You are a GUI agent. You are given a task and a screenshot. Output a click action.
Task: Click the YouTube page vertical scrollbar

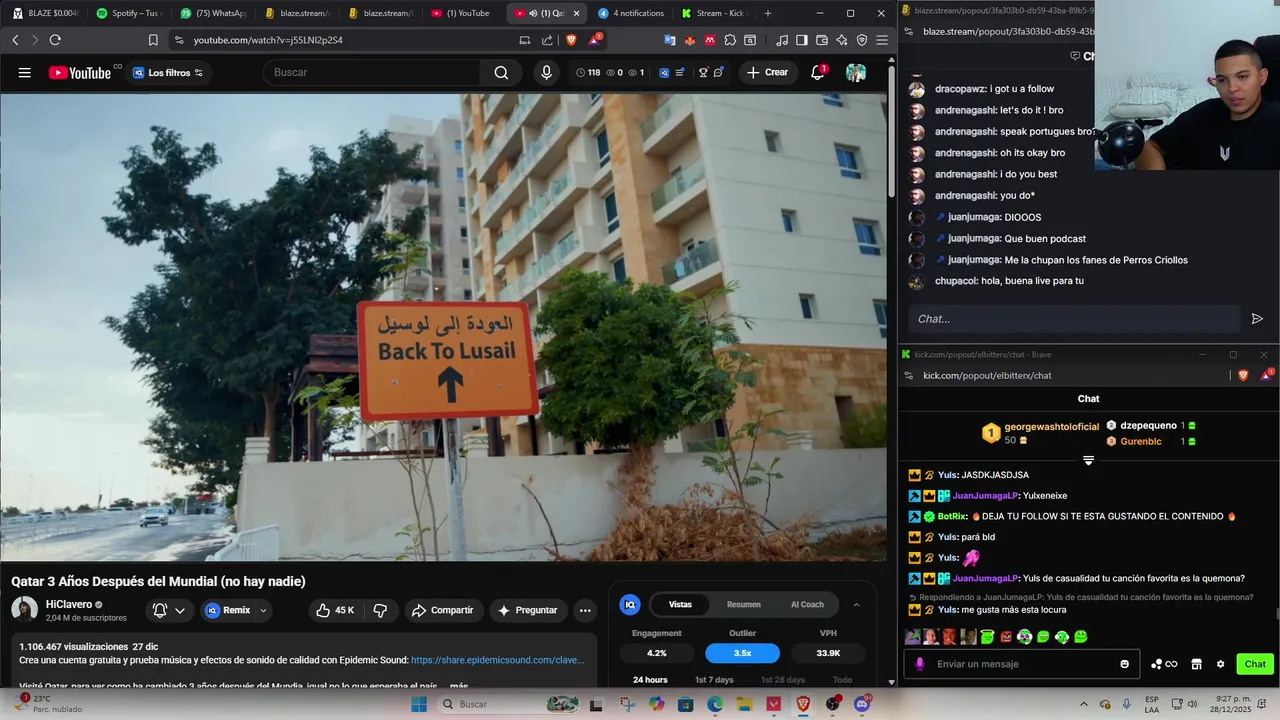tap(891, 130)
